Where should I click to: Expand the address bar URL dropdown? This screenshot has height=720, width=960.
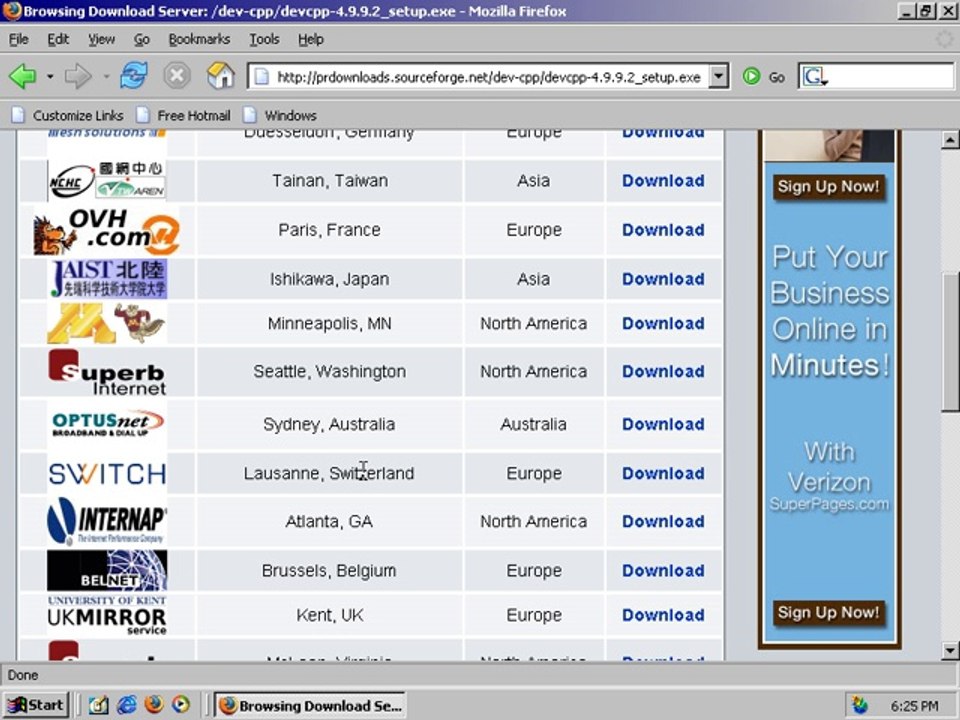tap(719, 77)
